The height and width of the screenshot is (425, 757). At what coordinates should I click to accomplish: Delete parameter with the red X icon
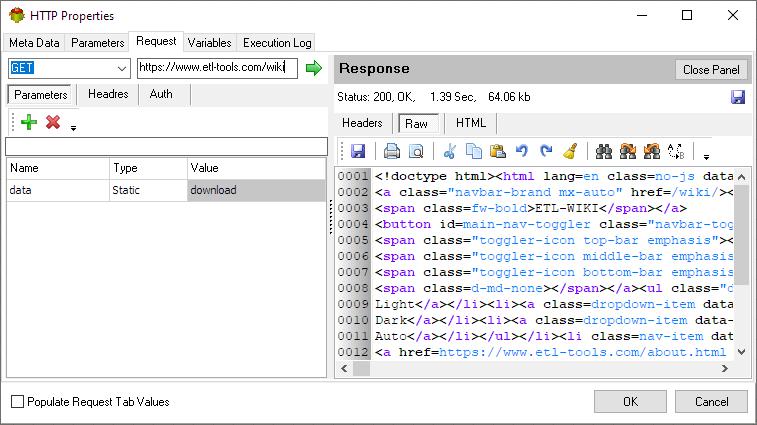(x=53, y=122)
